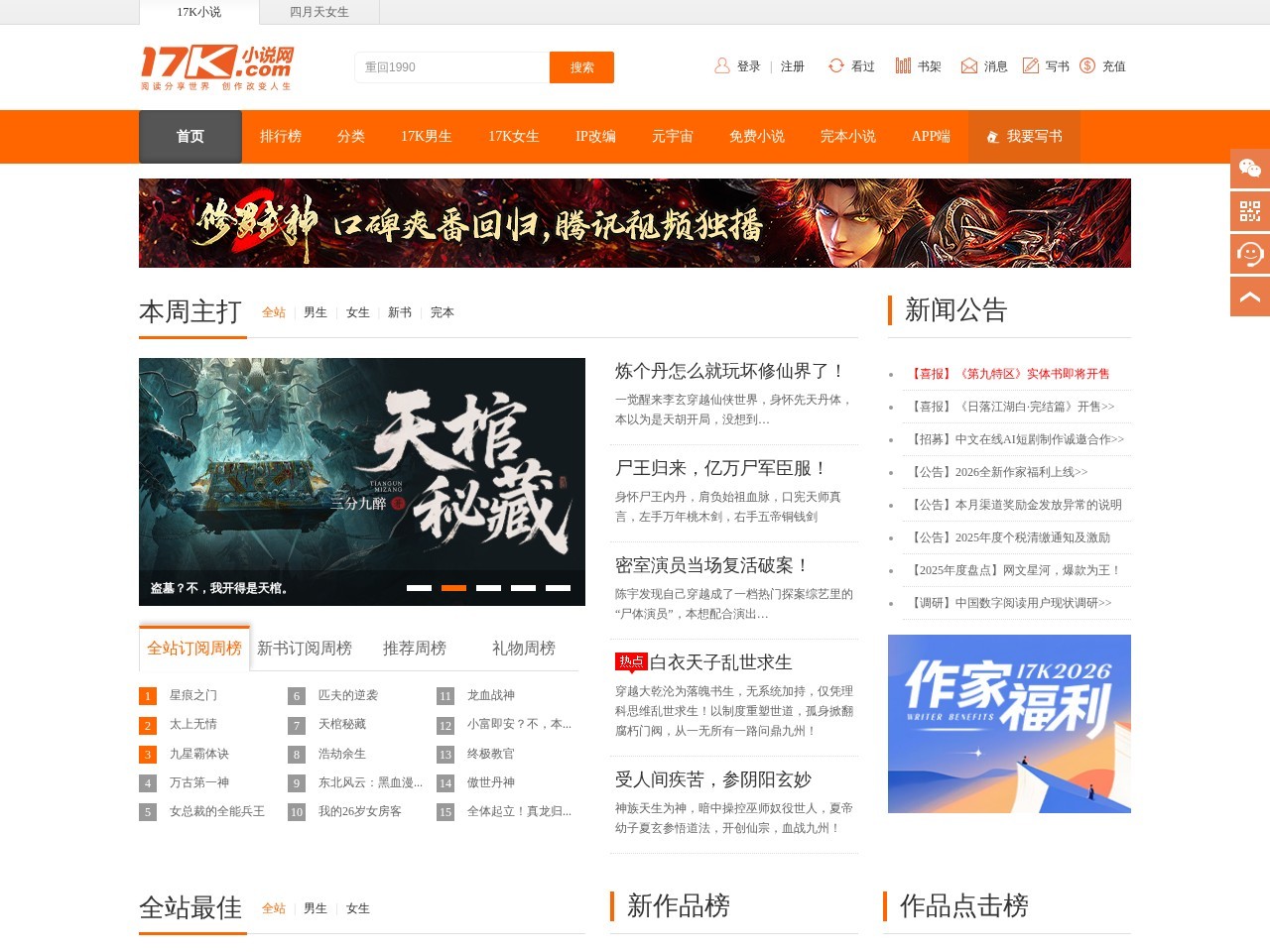This screenshot has height=952, width=1270.
Task: Open the customer service sidebar icon
Action: coord(1250,254)
